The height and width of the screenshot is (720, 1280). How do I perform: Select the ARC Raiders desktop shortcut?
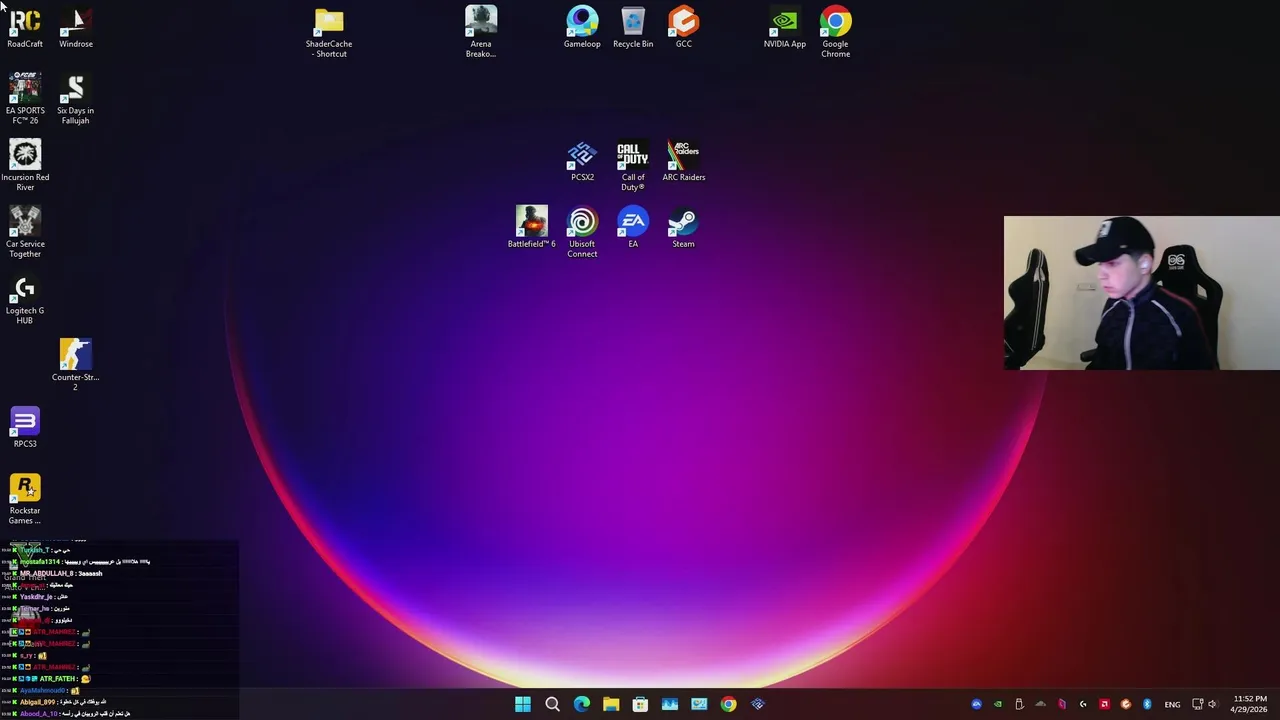click(x=684, y=161)
